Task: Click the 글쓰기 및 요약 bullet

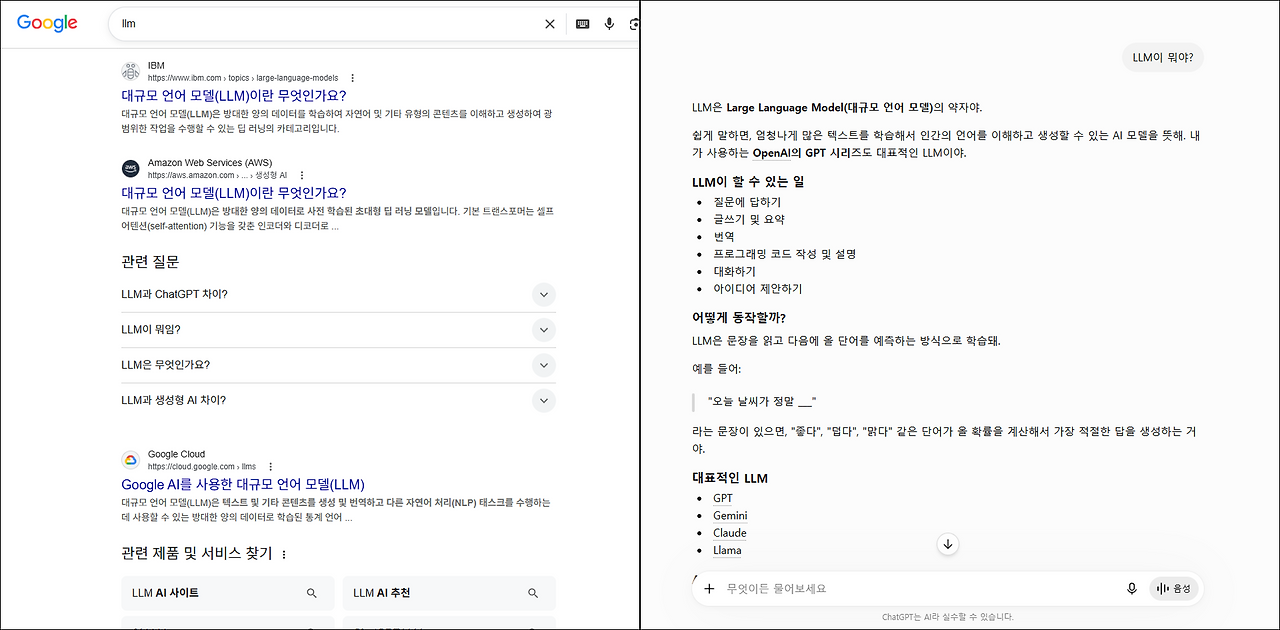Action: click(749, 219)
